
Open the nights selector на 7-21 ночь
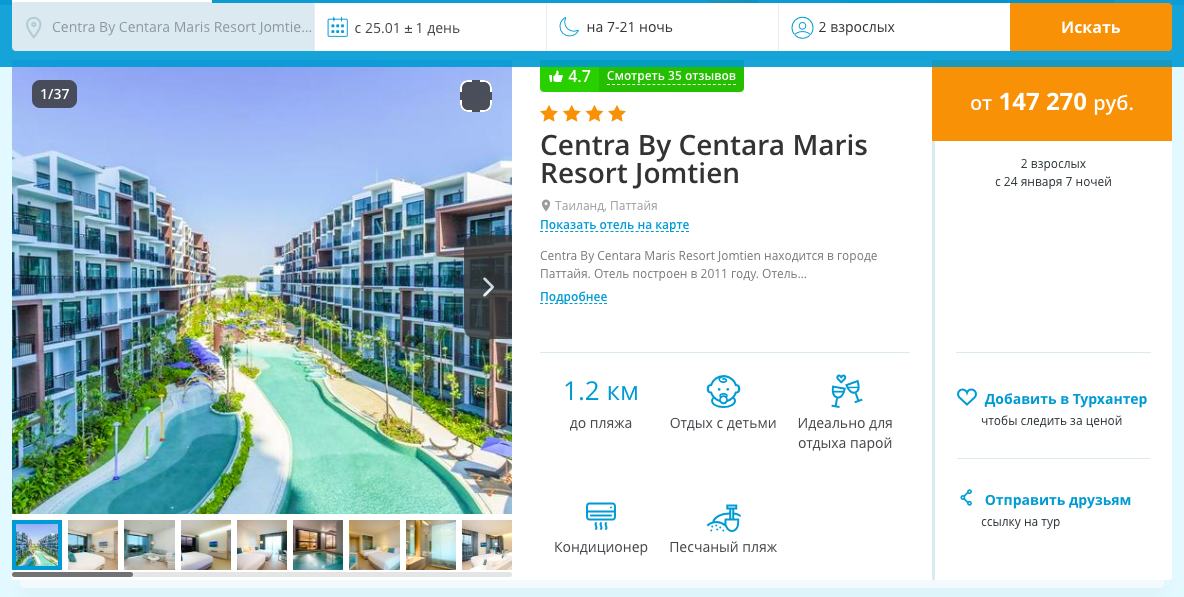coord(662,28)
